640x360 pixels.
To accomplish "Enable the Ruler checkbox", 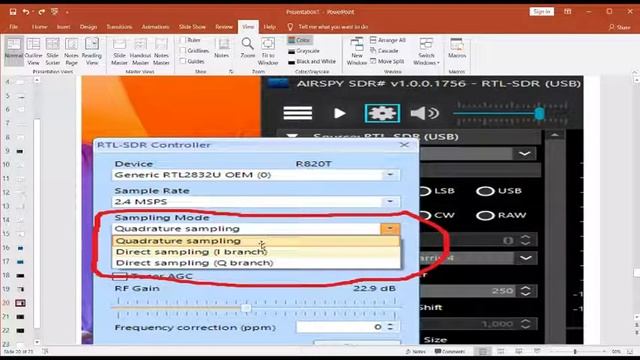I will point(183,40).
